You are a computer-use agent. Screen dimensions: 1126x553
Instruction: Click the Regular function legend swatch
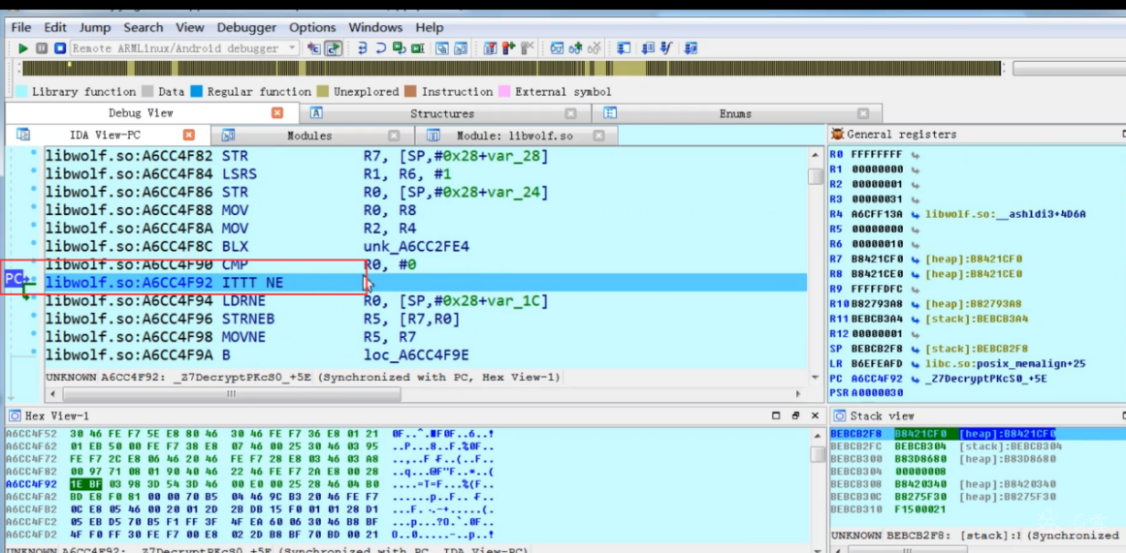point(197,92)
